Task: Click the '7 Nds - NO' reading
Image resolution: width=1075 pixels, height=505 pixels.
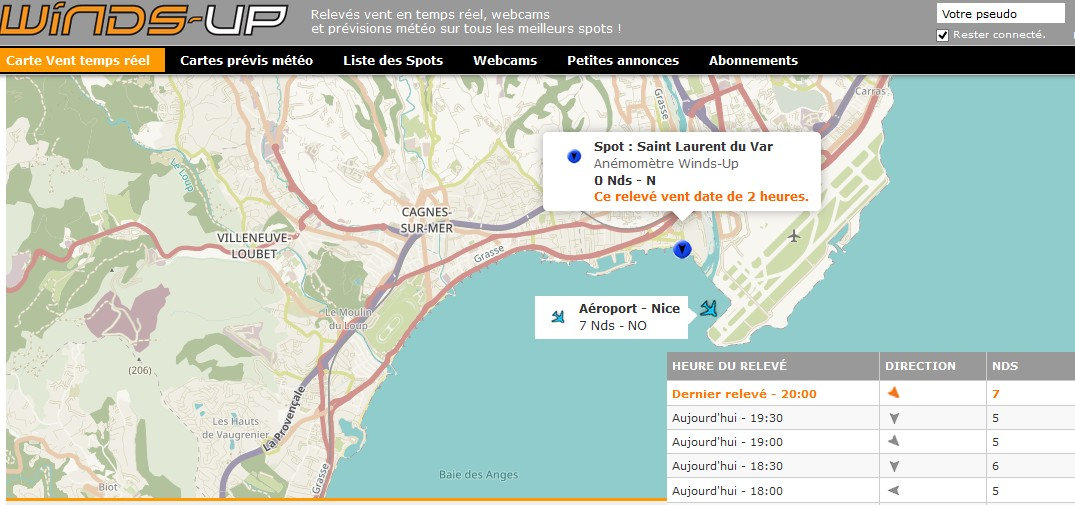Action: 612,325
